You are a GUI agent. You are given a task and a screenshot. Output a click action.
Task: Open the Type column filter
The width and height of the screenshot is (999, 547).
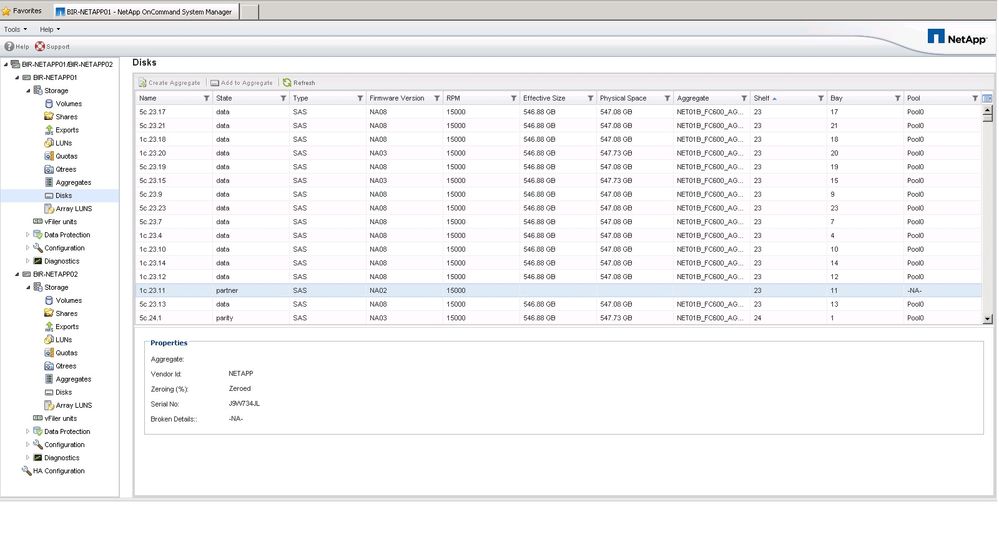360,98
